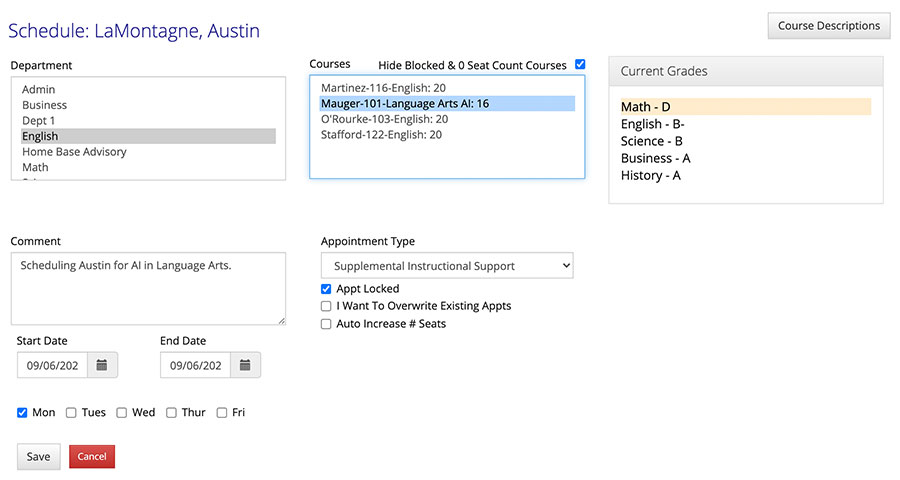
Task: Choose Martinez-116-English: 20 course
Action: pos(447,88)
